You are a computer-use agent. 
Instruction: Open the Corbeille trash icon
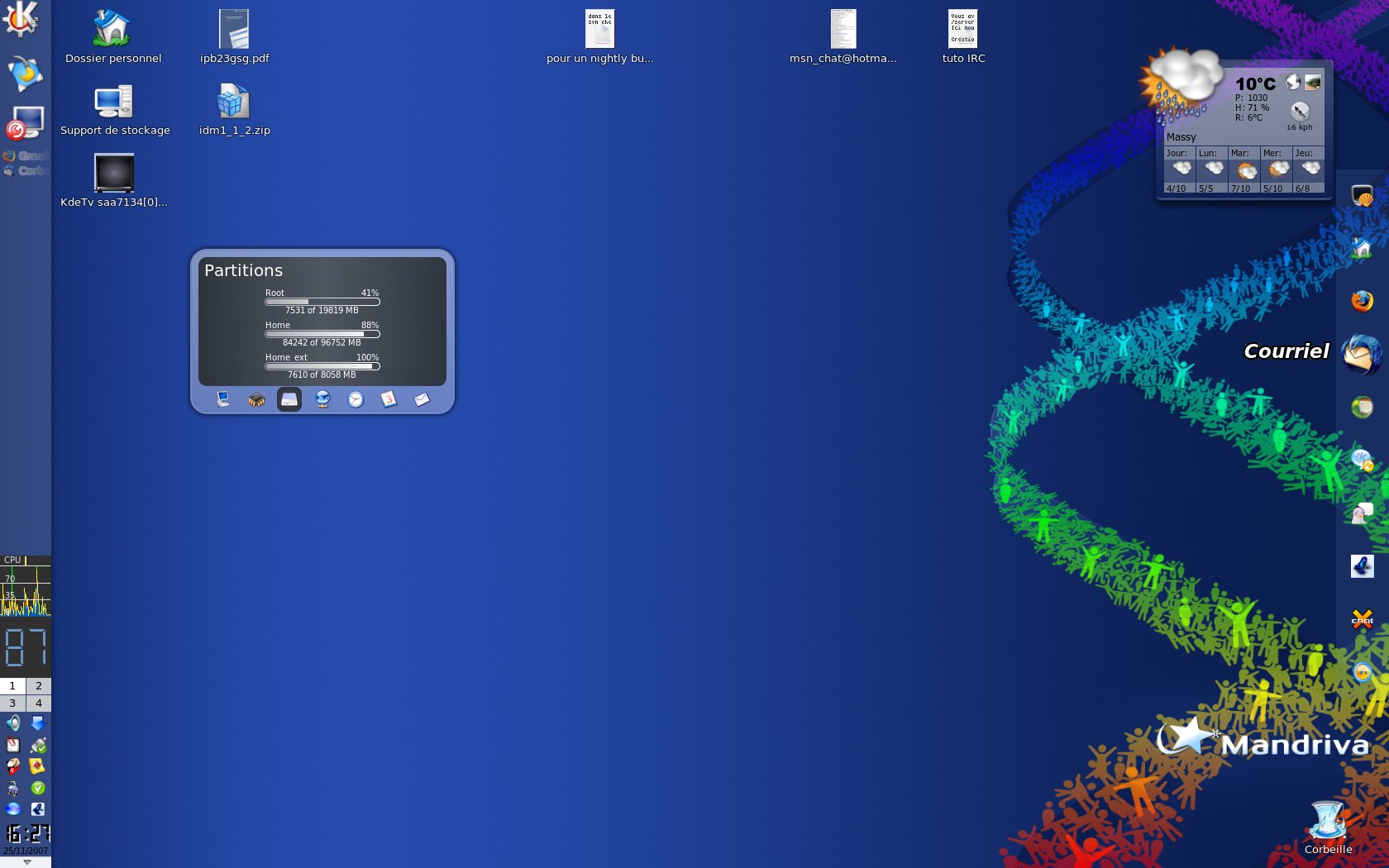pyautogui.click(x=1328, y=823)
